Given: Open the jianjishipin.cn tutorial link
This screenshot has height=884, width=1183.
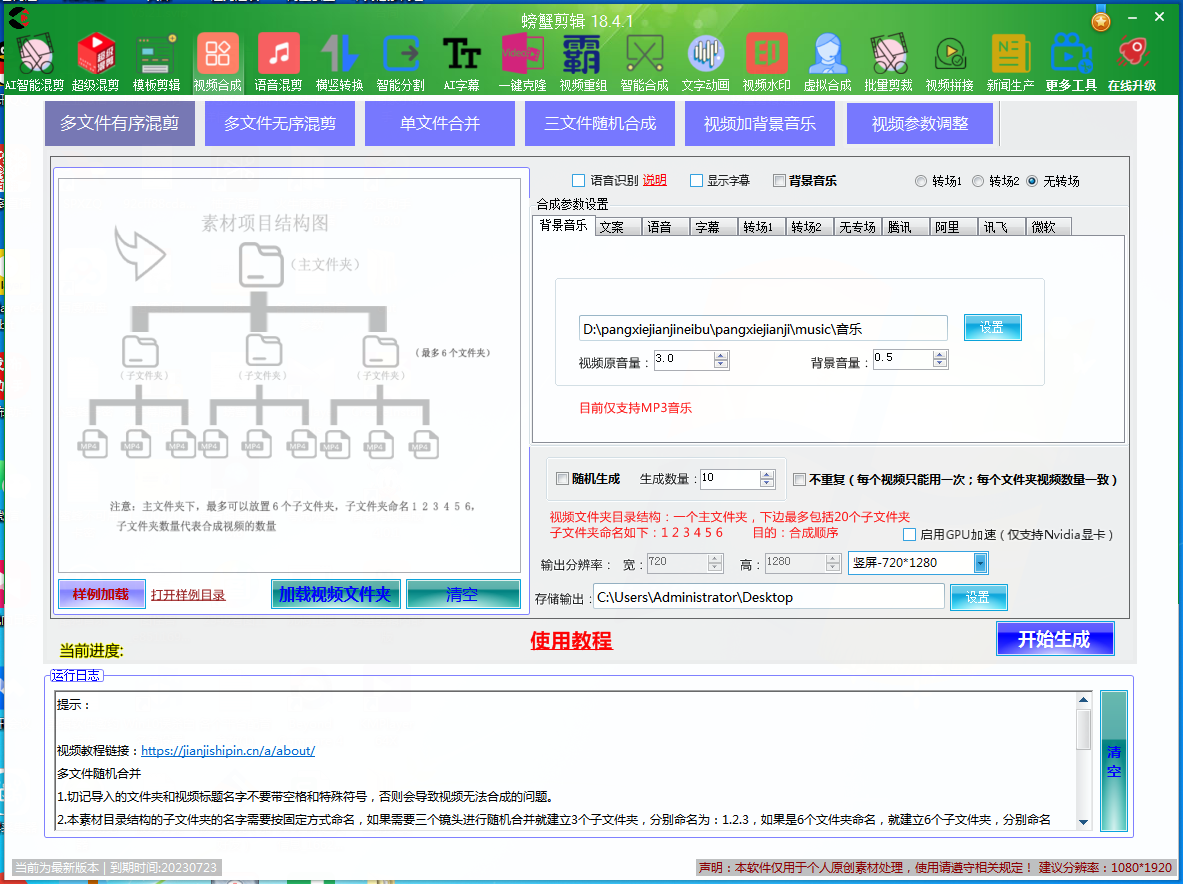Looking at the screenshot, I should pyautogui.click(x=228, y=750).
